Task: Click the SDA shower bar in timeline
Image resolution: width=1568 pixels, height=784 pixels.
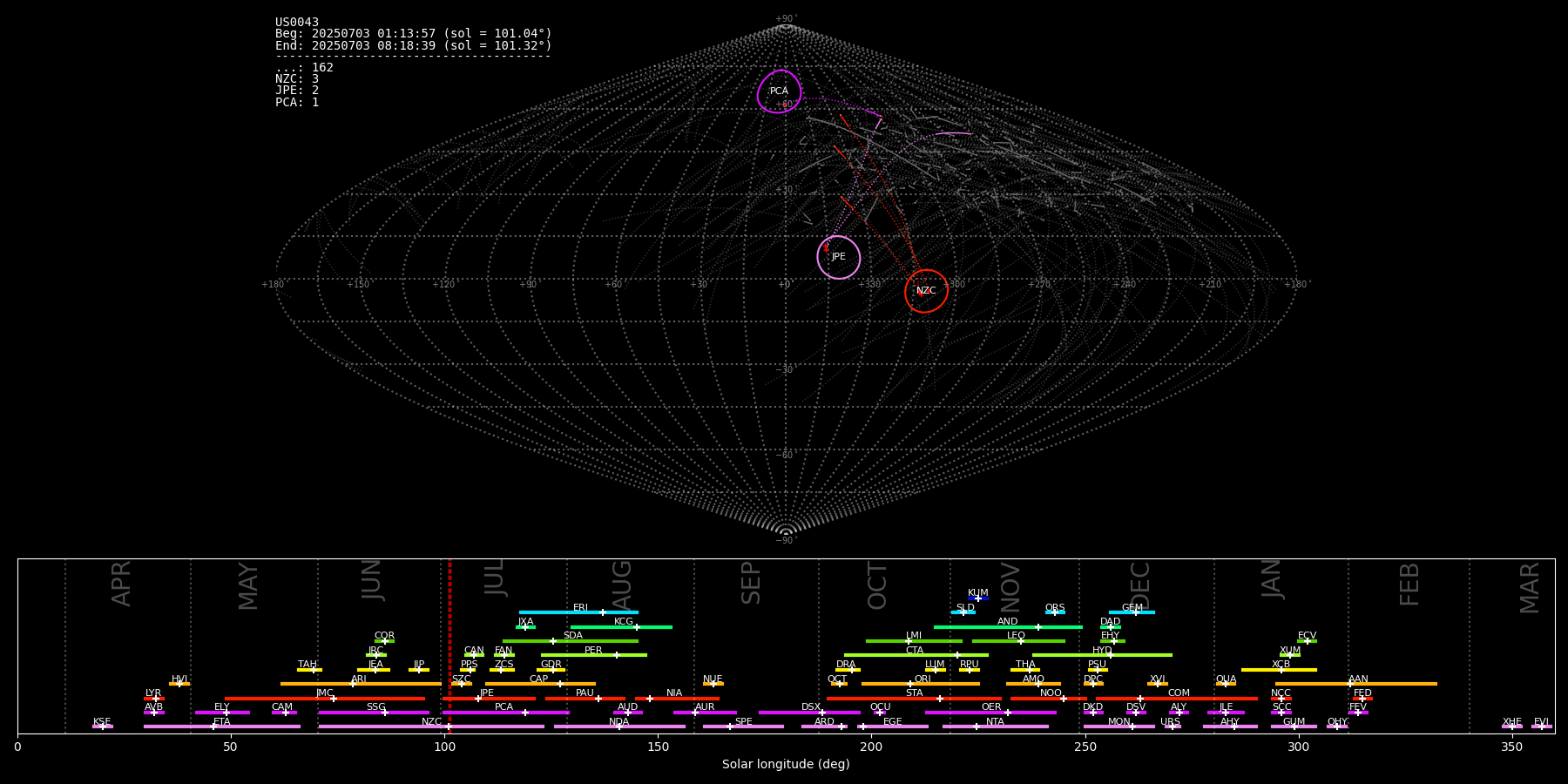Action: point(571,641)
